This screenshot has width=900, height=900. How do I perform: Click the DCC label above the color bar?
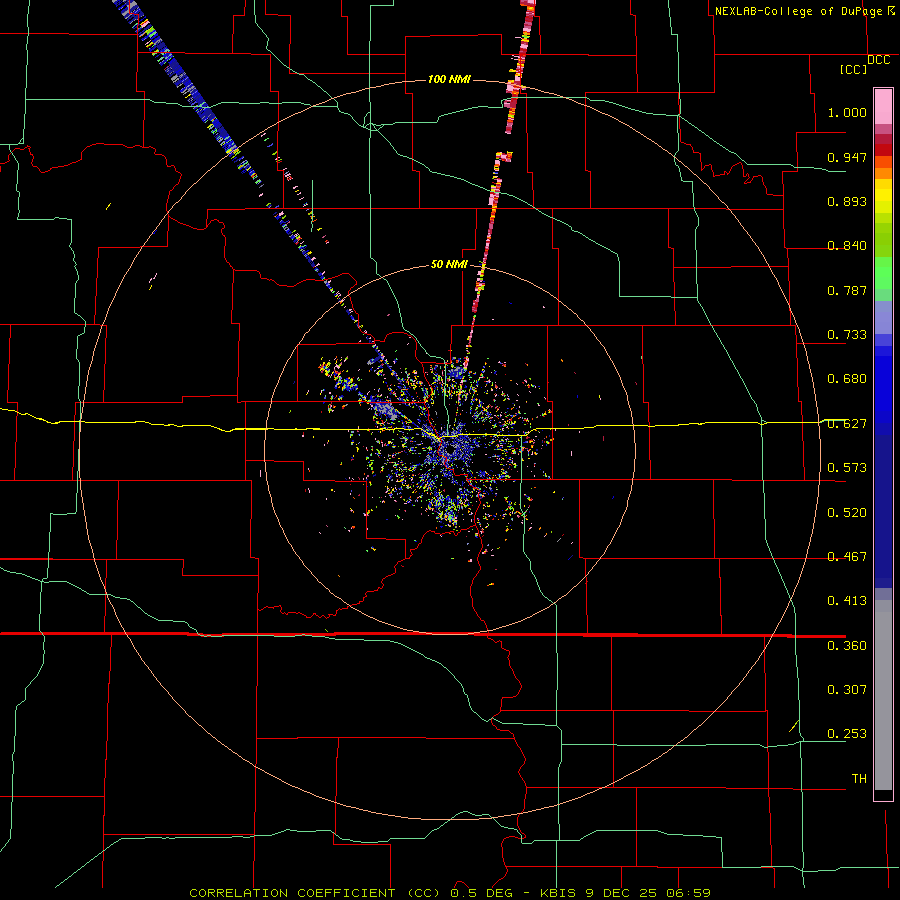coord(878,60)
